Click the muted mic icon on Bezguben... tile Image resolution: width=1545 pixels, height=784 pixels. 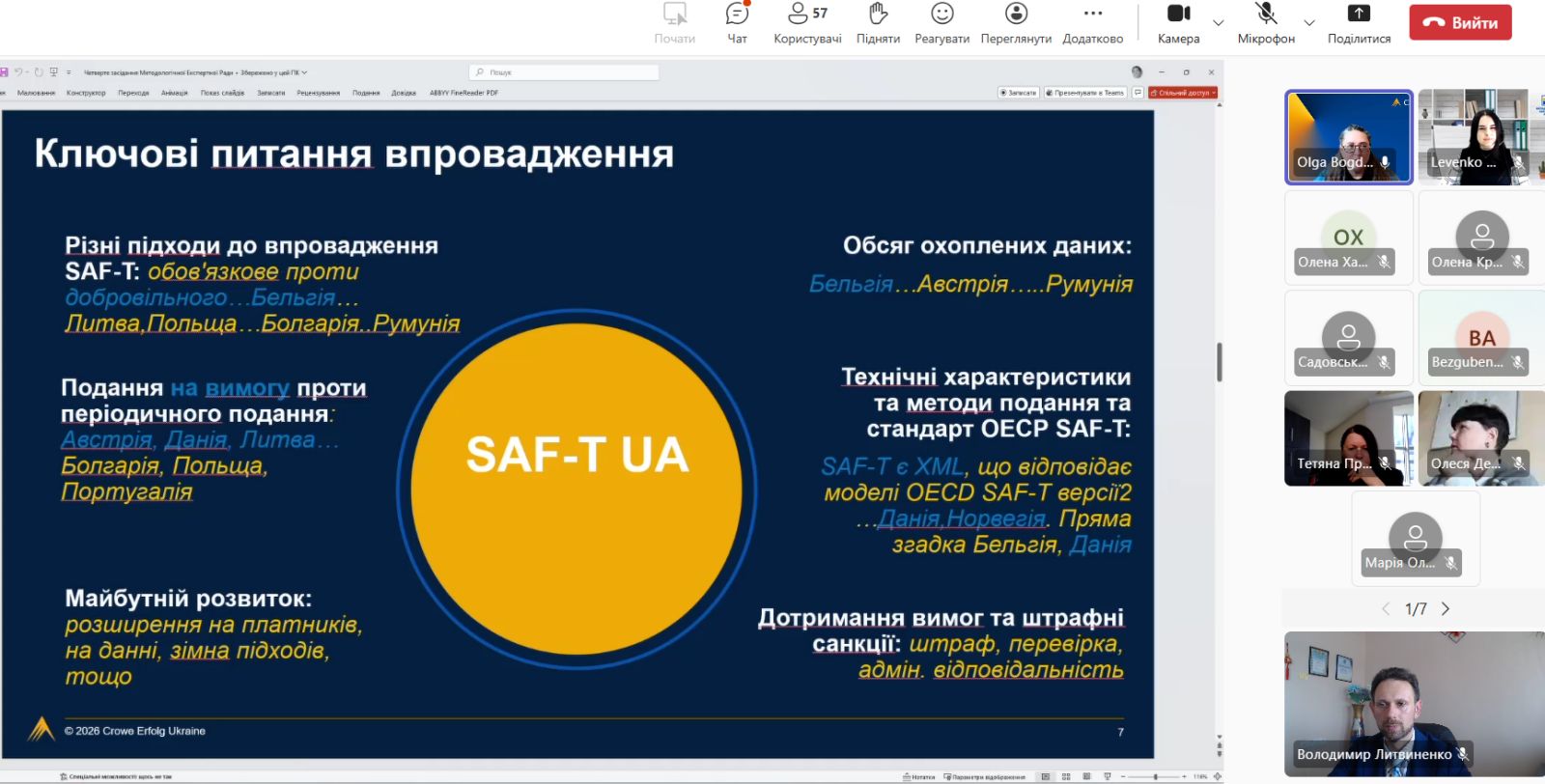click(1518, 362)
